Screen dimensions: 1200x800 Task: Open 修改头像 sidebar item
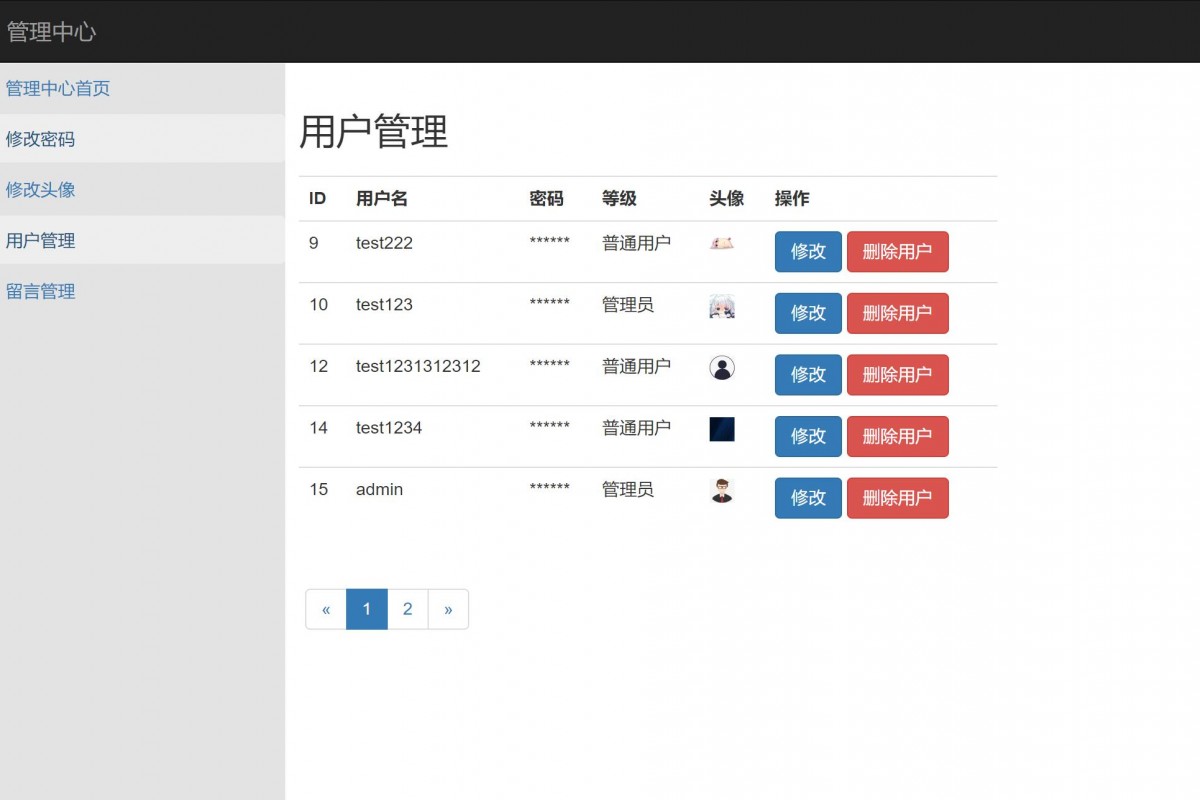40,189
